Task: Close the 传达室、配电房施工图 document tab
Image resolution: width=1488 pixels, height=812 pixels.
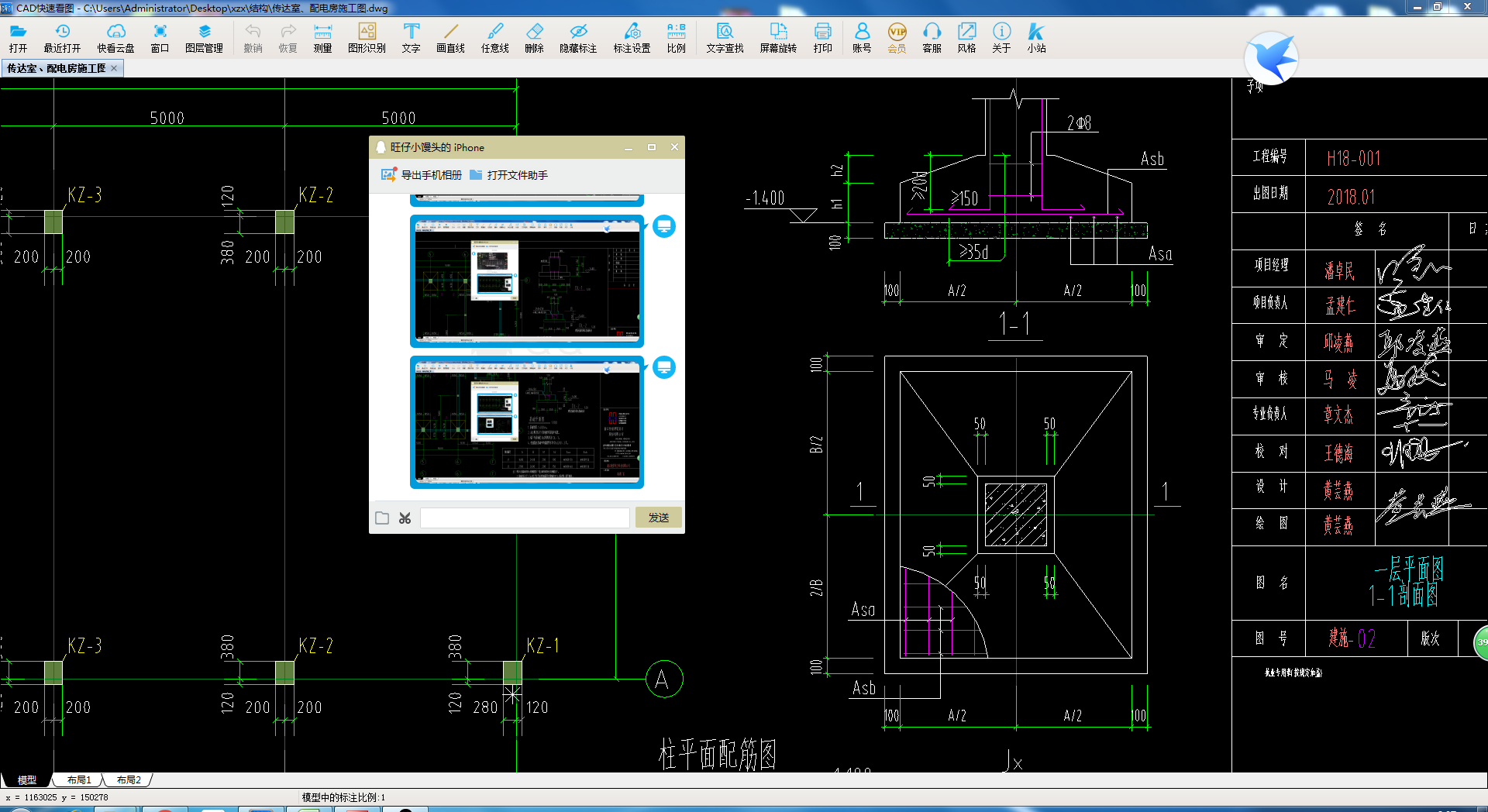Action: (114, 68)
